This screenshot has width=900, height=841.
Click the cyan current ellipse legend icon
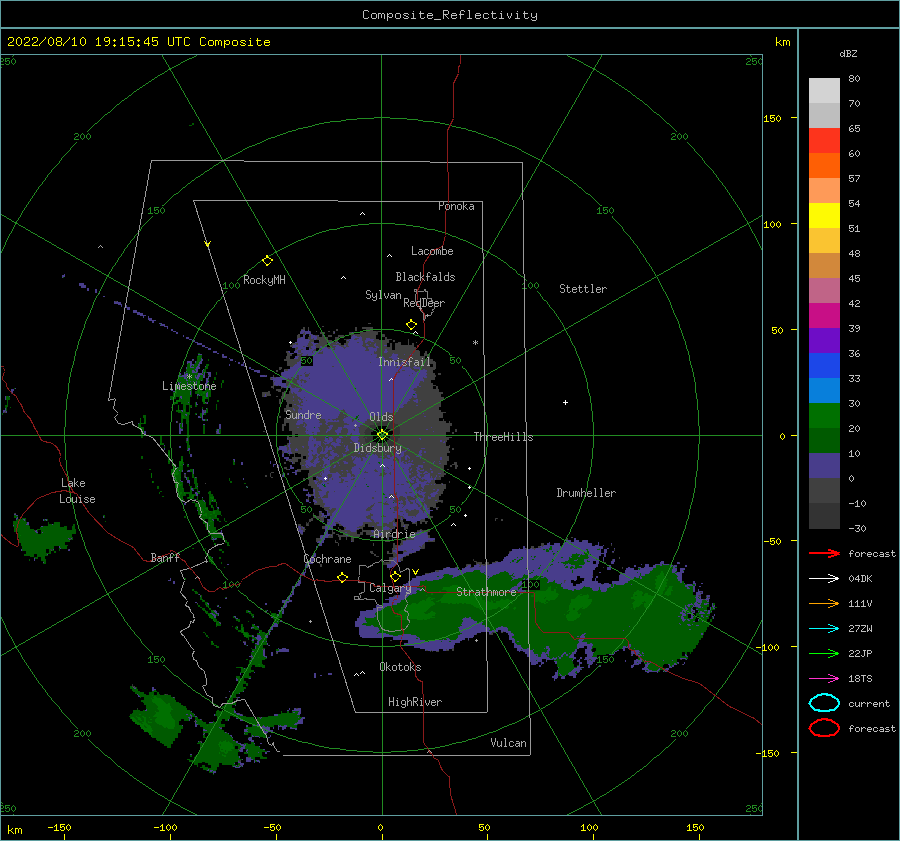click(x=824, y=703)
